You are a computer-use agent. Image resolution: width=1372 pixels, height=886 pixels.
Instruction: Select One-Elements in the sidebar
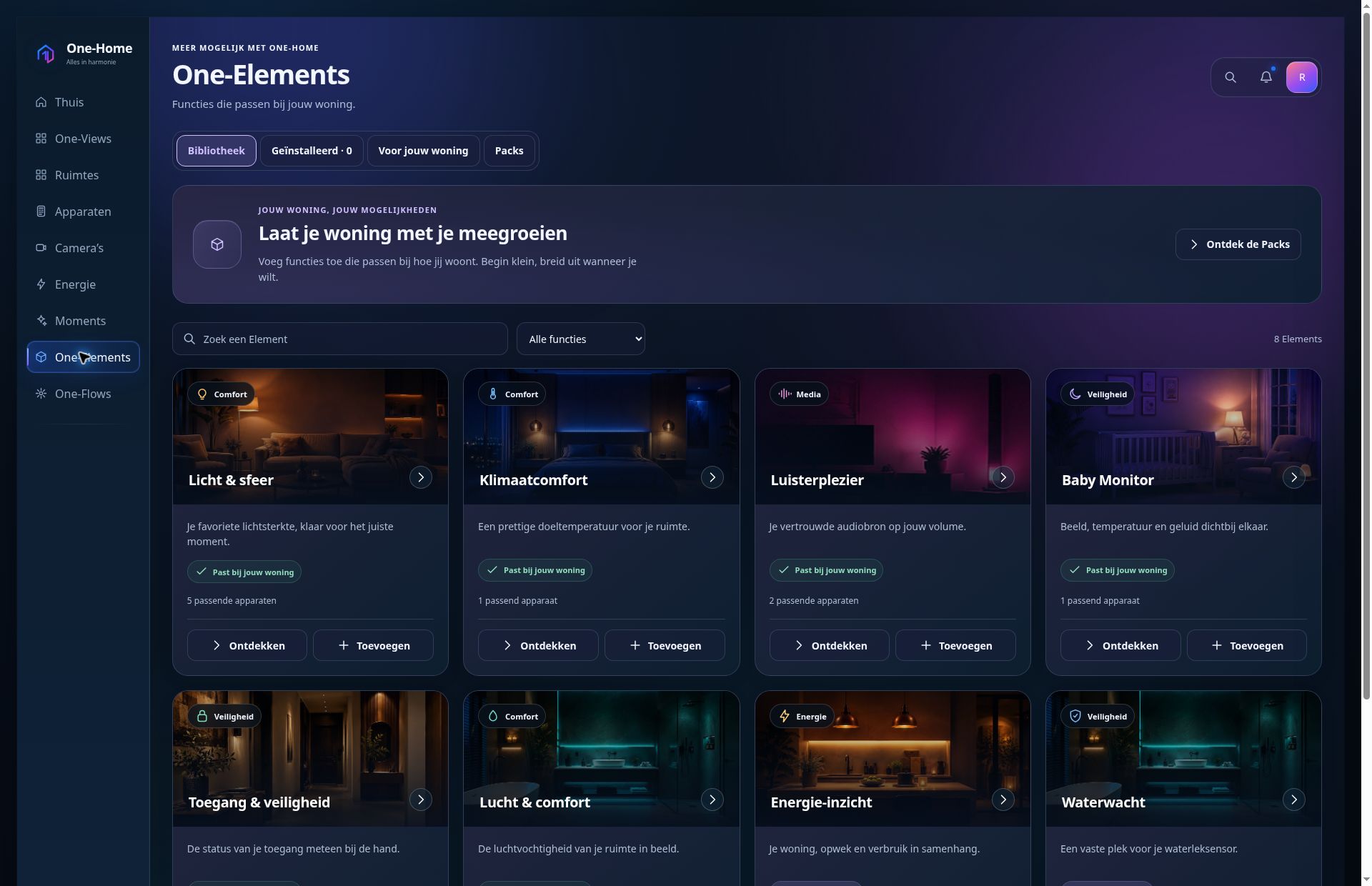click(83, 357)
